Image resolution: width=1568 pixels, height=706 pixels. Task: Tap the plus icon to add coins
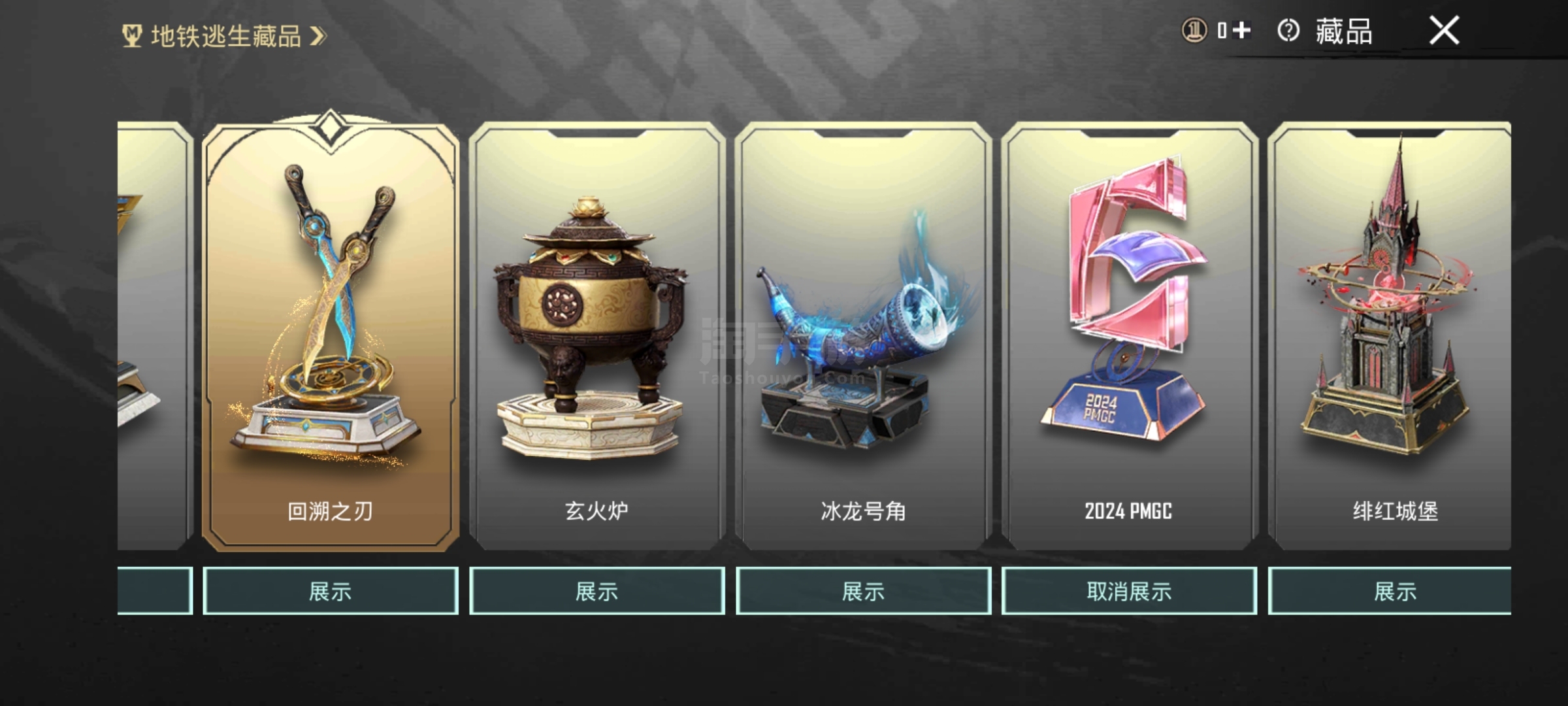coord(1241,30)
